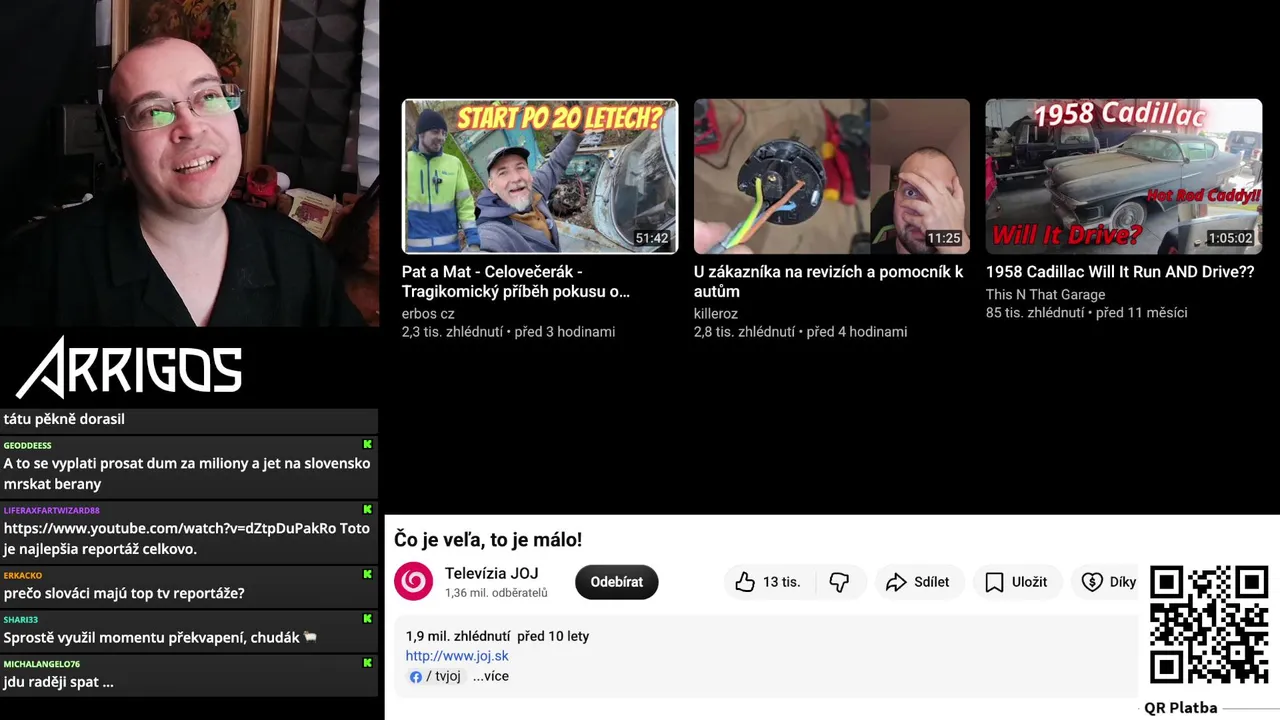Expand description with ...více
1280x720 pixels.
(491, 676)
